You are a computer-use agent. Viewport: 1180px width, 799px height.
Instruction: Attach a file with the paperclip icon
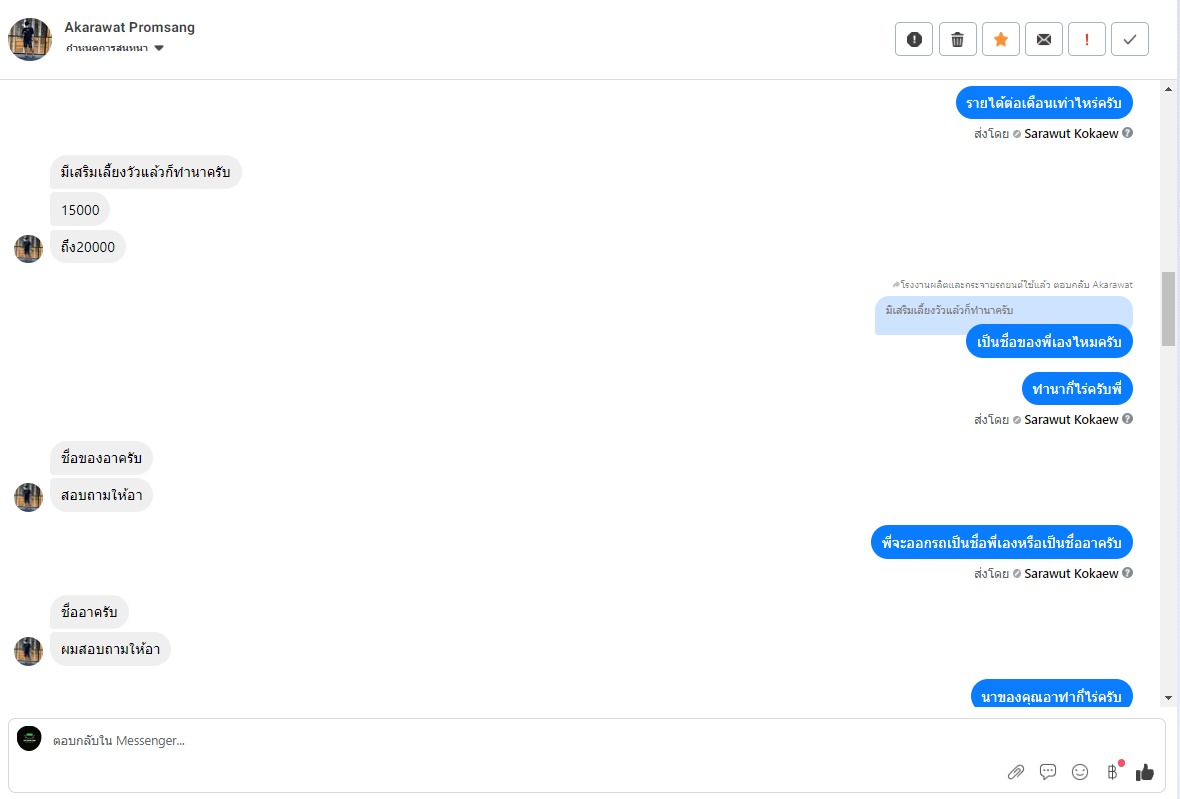click(x=1015, y=771)
